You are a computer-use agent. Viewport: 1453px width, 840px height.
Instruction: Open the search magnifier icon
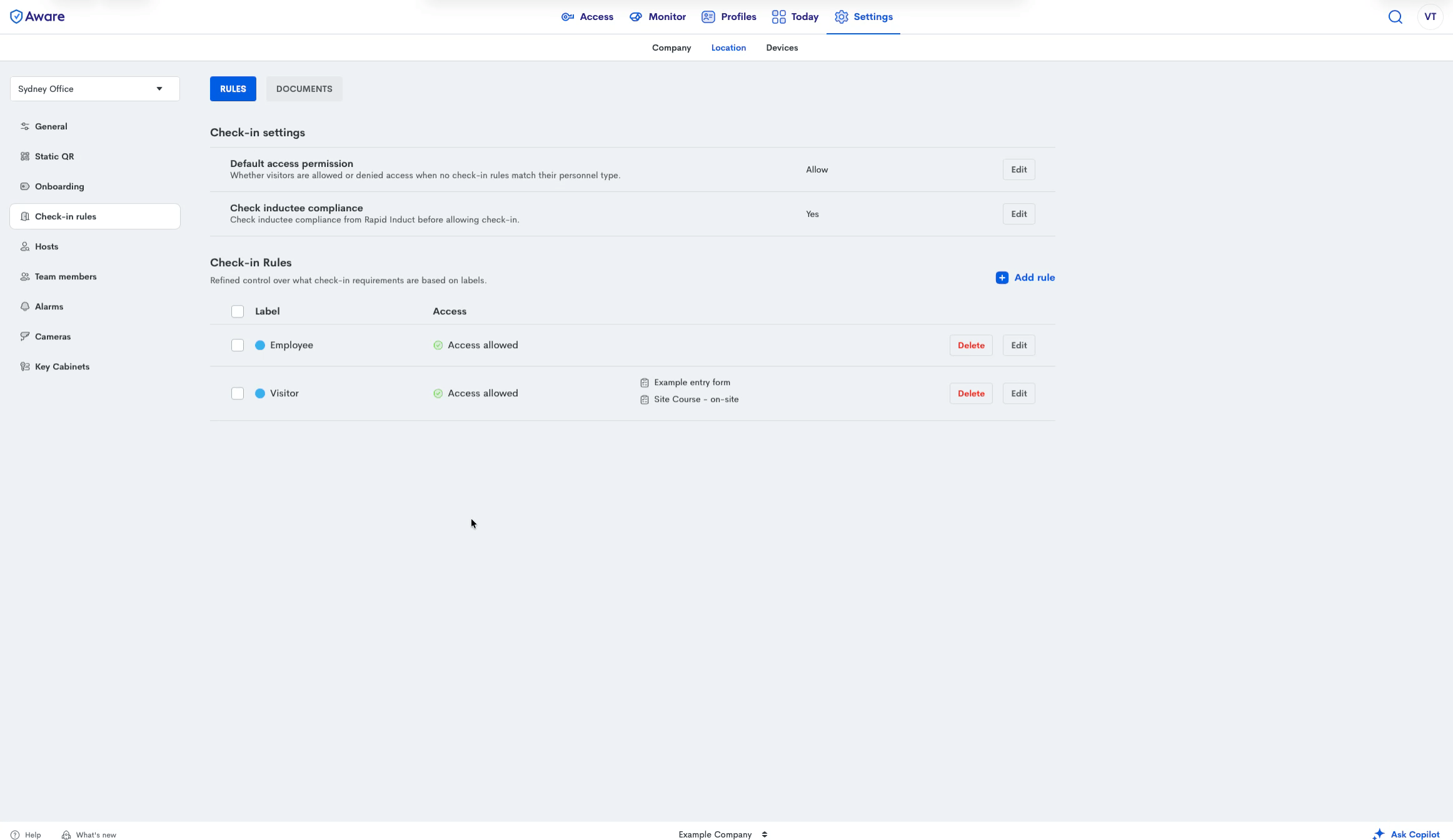click(1395, 17)
